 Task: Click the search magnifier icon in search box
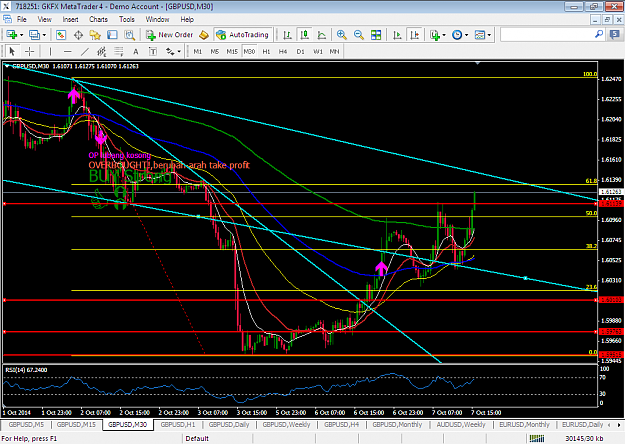pos(599,35)
